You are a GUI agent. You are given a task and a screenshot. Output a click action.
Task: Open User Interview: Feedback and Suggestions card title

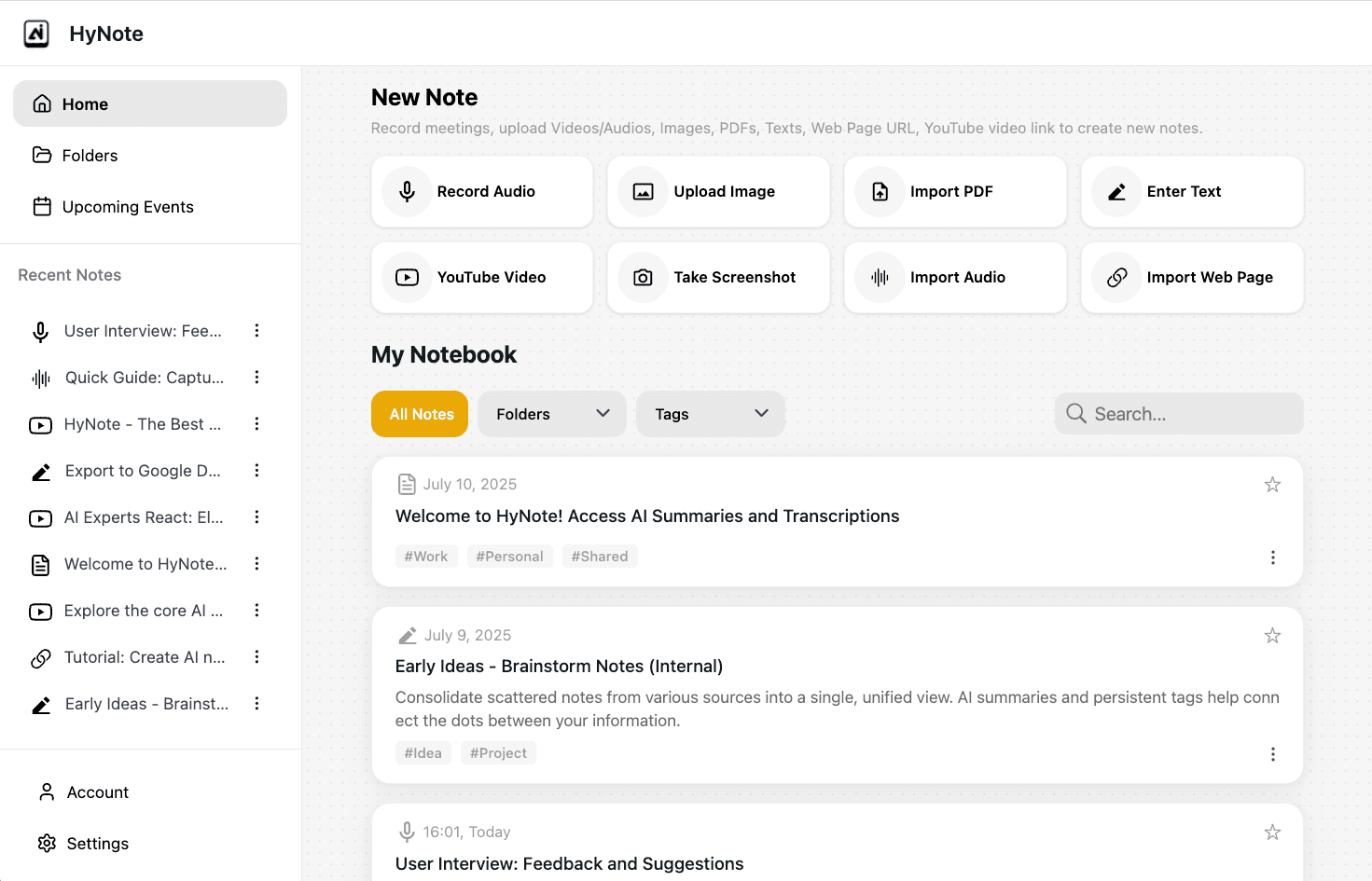(x=569, y=863)
